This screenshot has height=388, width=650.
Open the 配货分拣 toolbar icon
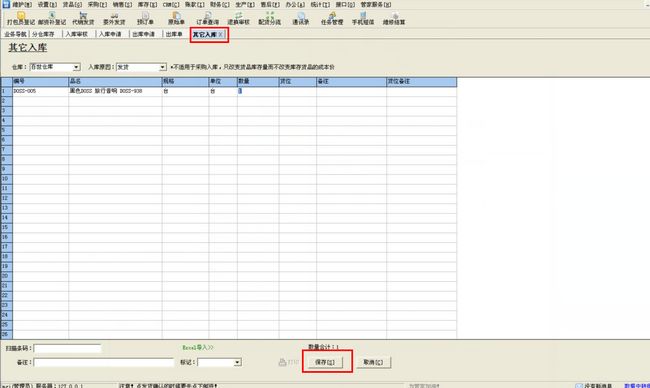269,19
